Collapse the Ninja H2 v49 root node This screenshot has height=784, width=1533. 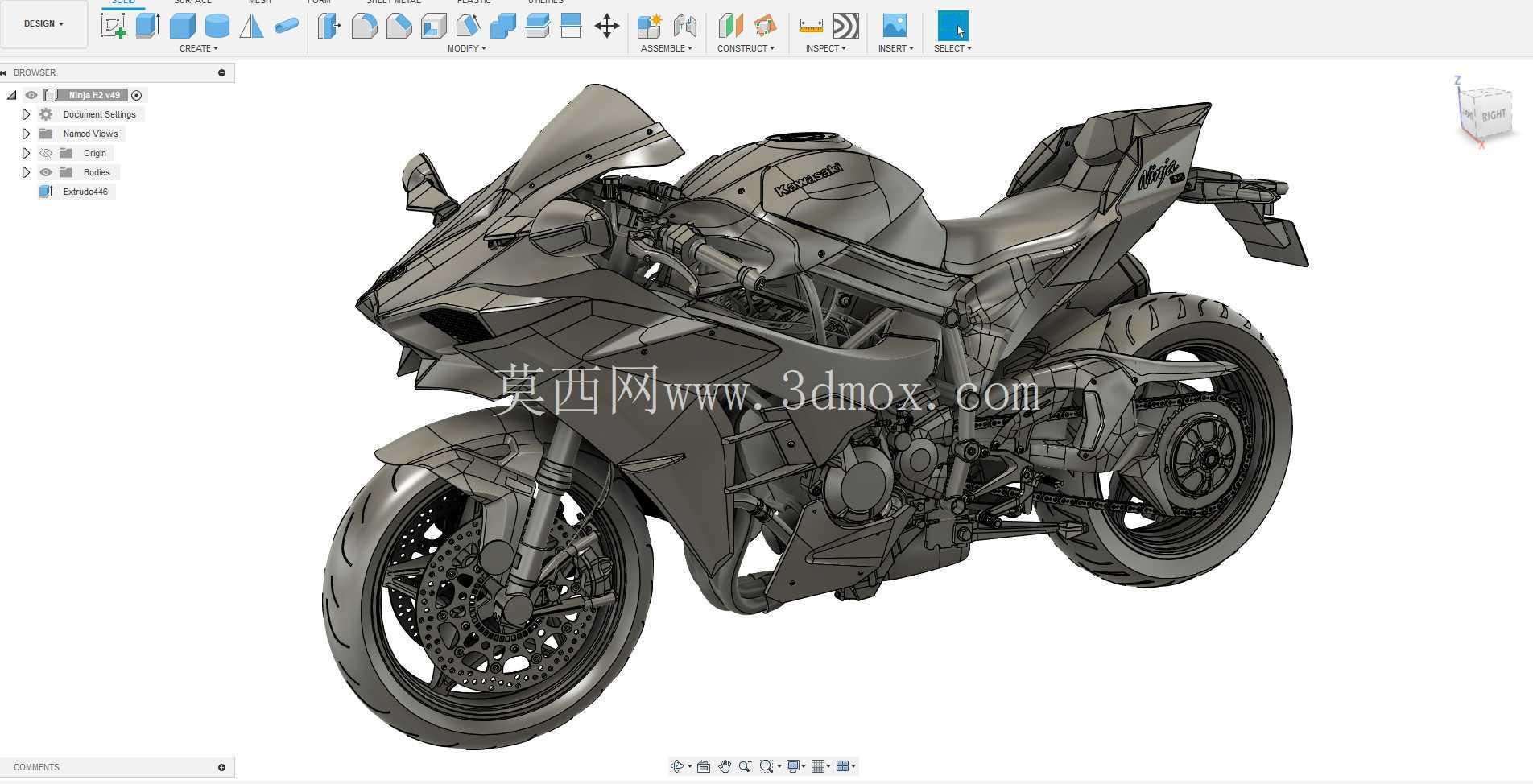(11, 95)
